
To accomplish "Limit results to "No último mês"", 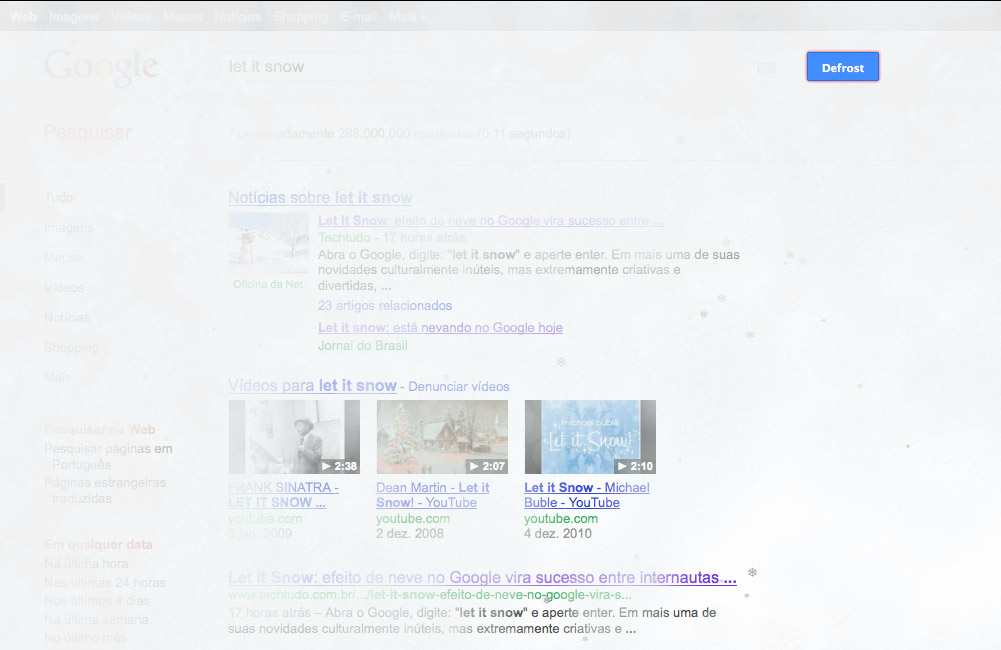I will tap(86, 638).
